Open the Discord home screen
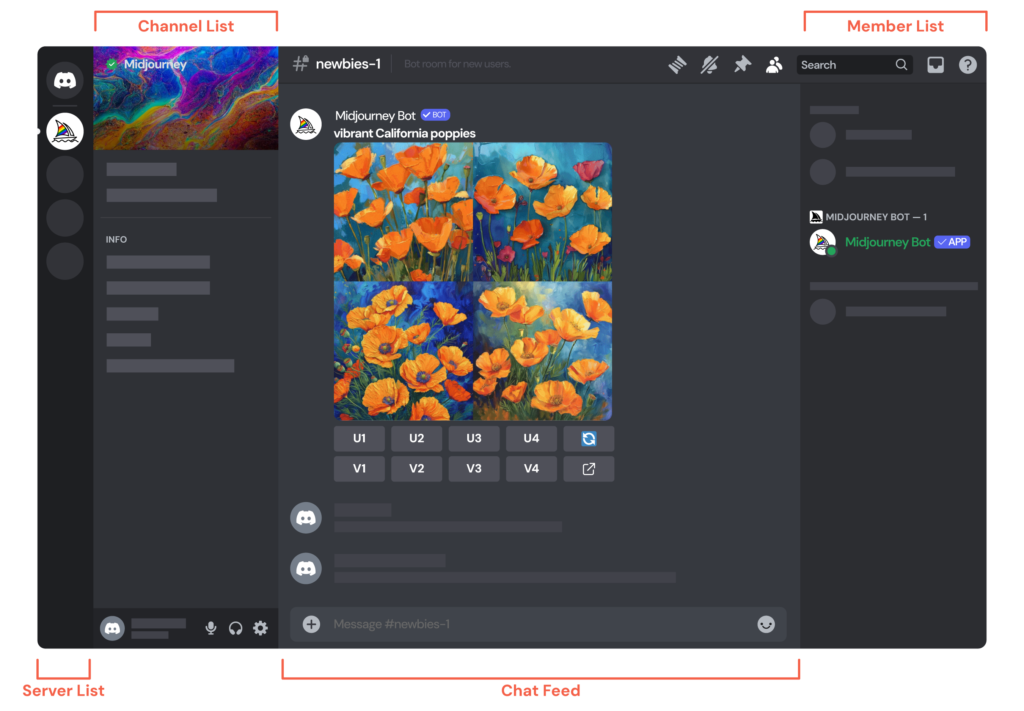Viewport: 1024px width, 711px height. [x=64, y=79]
